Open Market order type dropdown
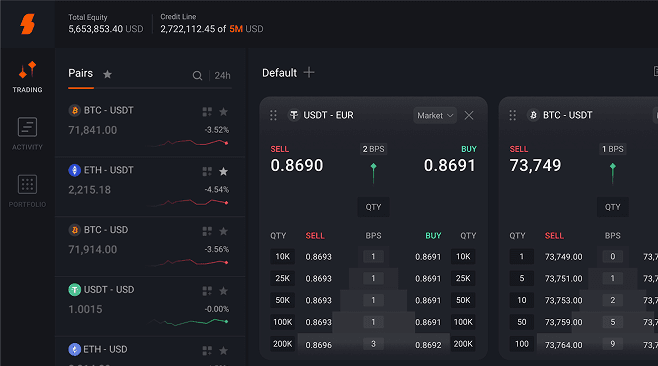This screenshot has height=366, width=658. 435,115
